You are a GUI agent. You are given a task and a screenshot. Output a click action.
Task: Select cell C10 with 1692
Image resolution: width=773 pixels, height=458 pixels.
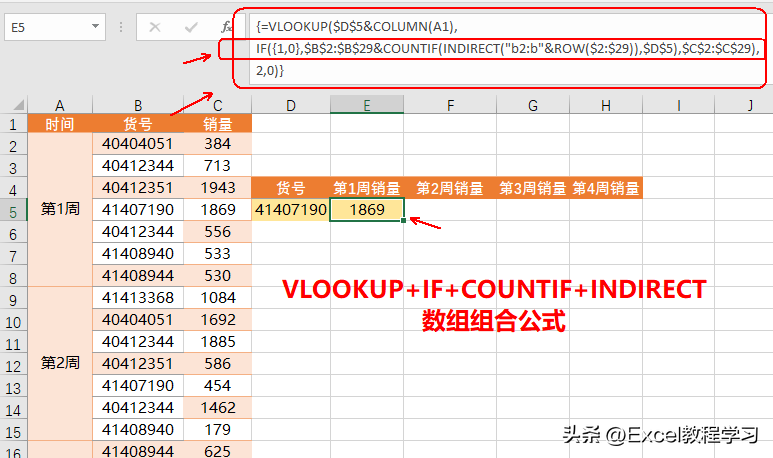[x=217, y=319]
